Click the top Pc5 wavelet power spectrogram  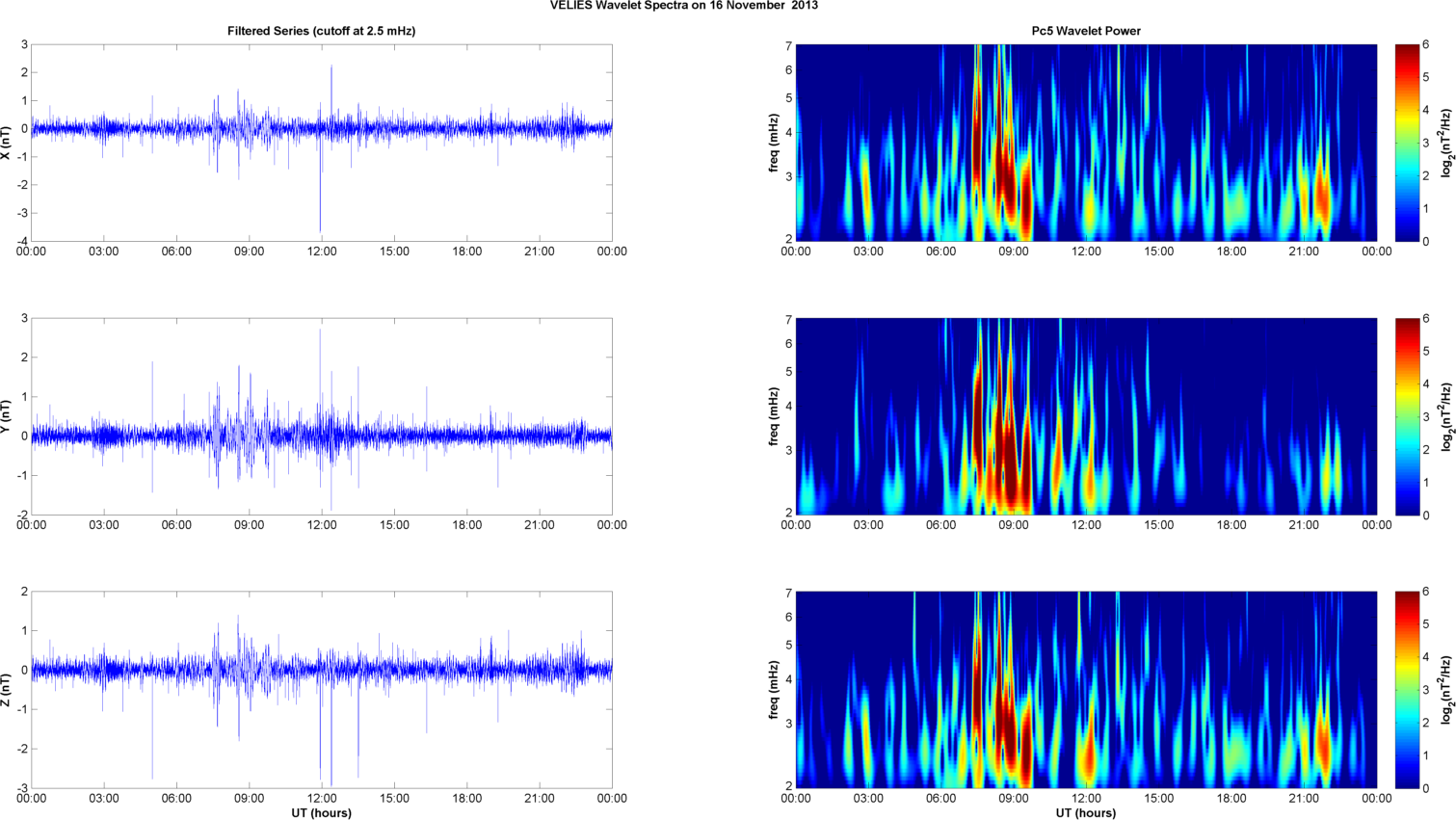1086,143
